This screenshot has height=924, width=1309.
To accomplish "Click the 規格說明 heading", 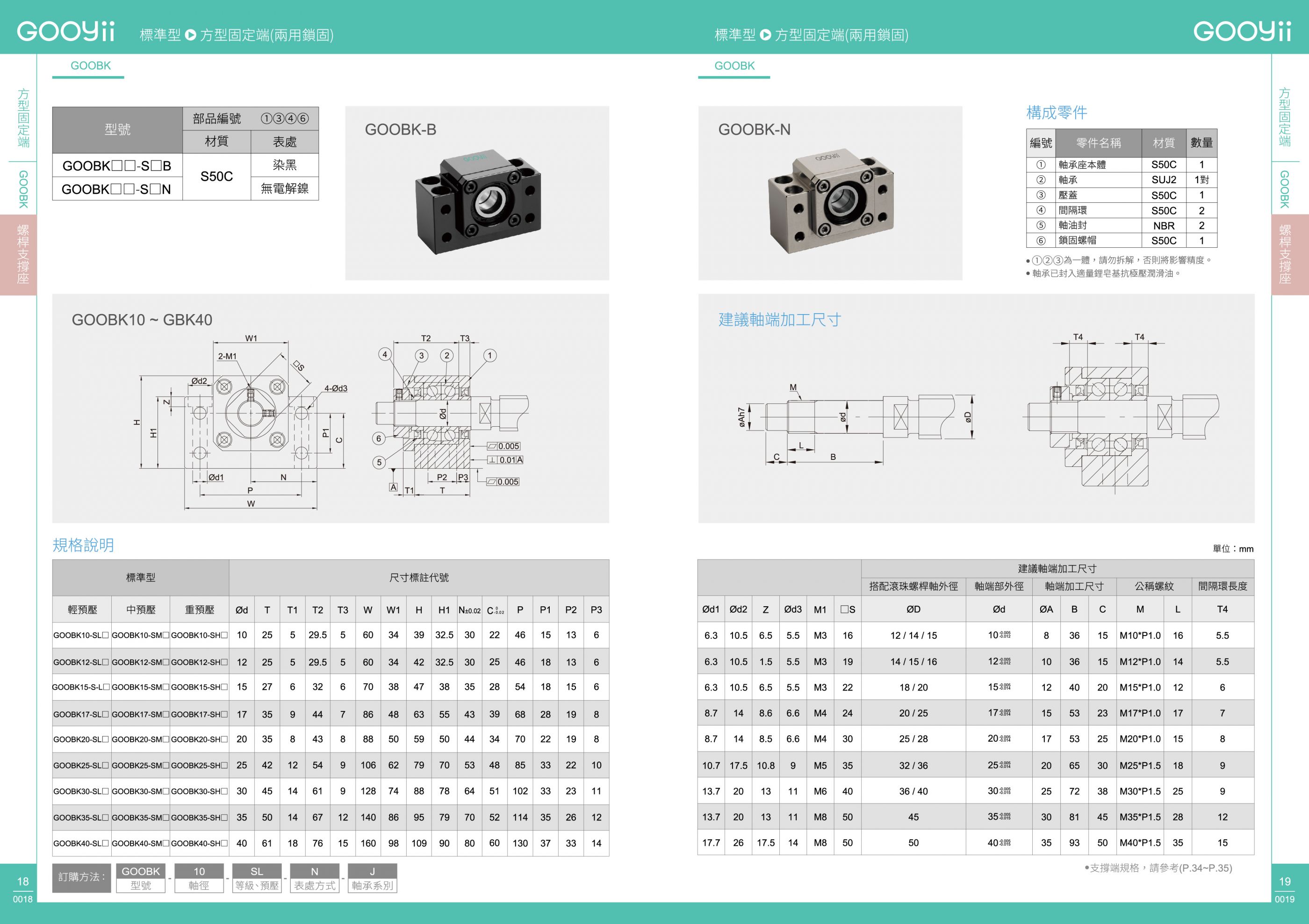I will [x=83, y=545].
